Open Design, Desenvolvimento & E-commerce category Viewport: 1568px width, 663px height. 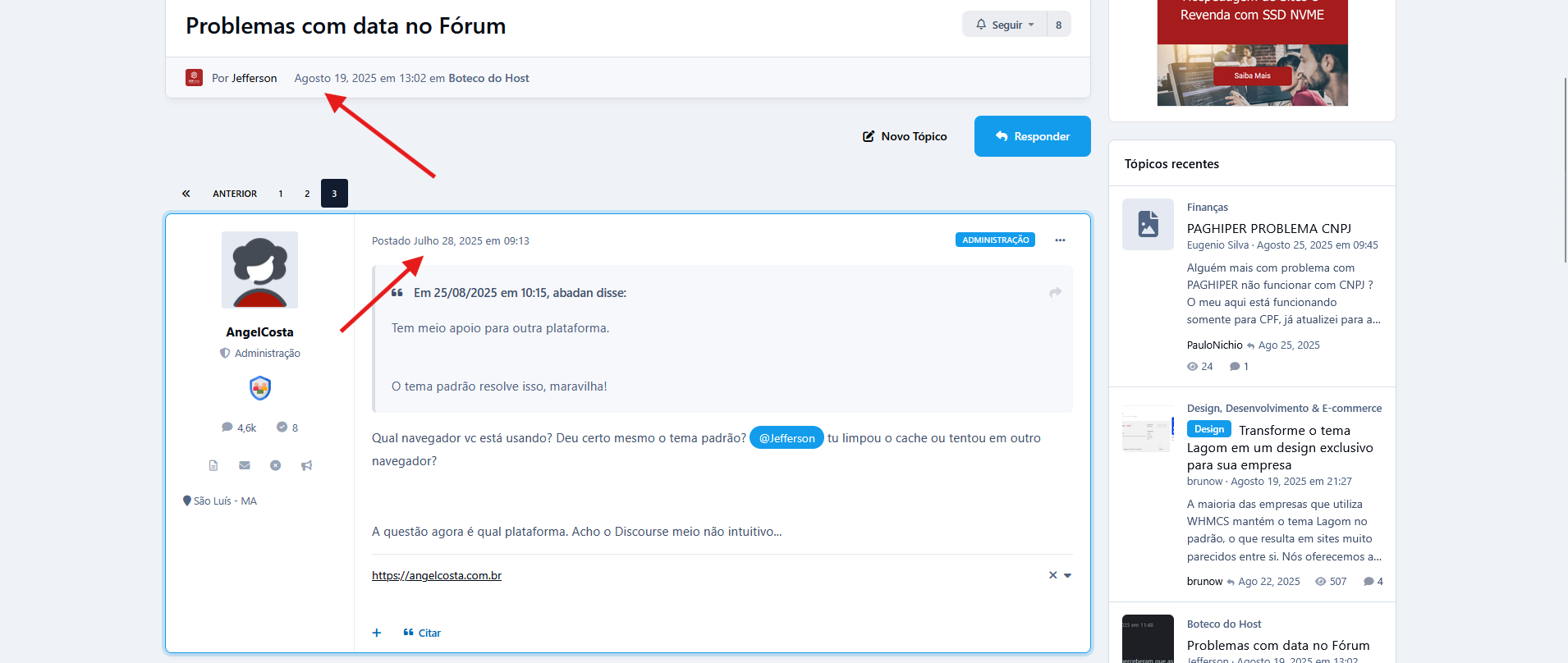(x=1284, y=409)
